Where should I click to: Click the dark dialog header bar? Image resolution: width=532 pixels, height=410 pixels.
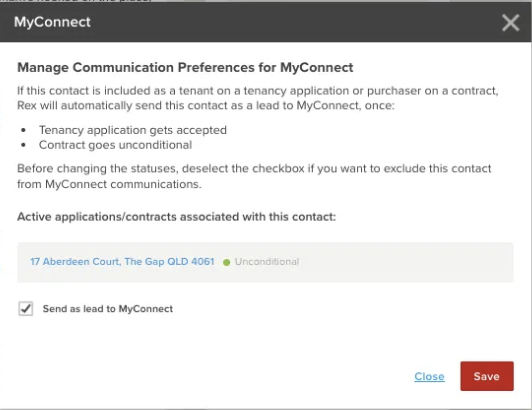point(266,22)
